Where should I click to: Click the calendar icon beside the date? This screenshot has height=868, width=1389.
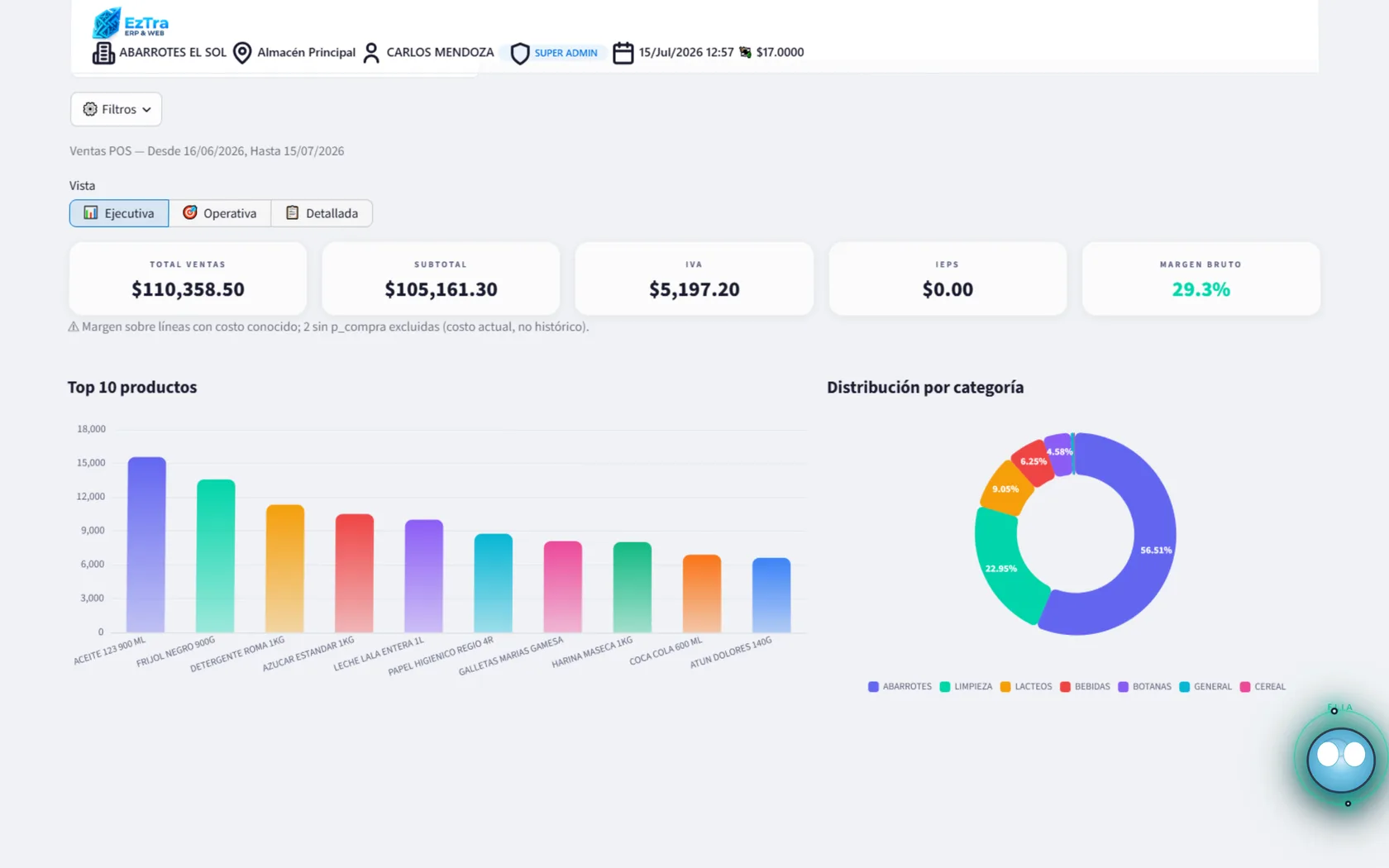(x=623, y=53)
